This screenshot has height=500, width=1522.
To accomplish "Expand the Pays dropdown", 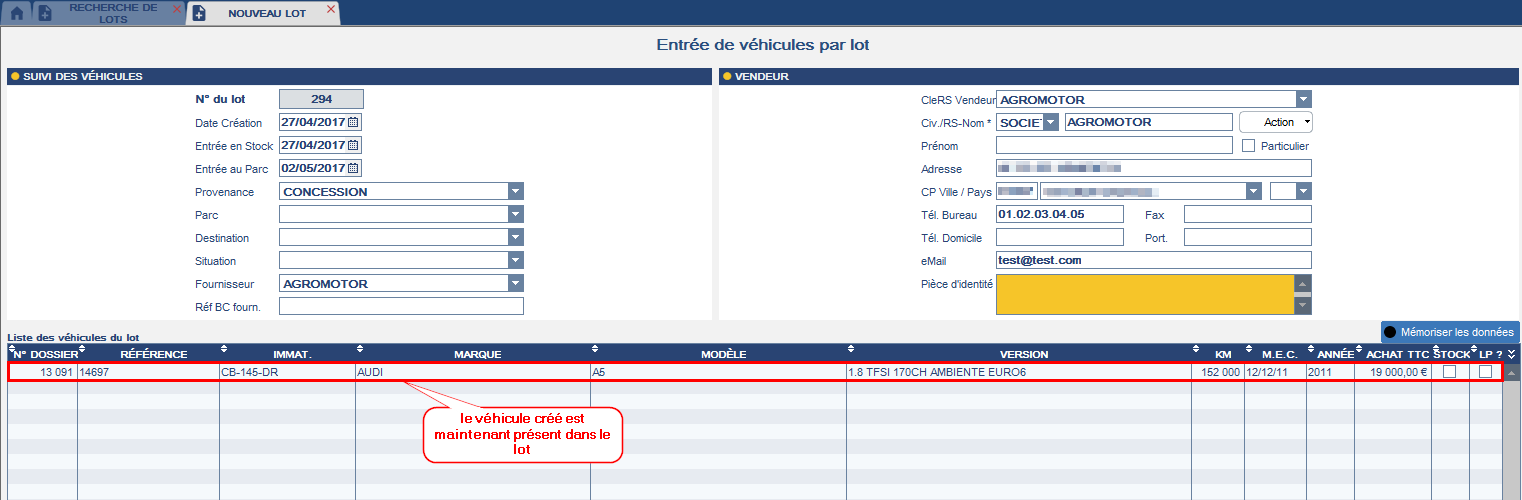I will tap(1303, 191).
